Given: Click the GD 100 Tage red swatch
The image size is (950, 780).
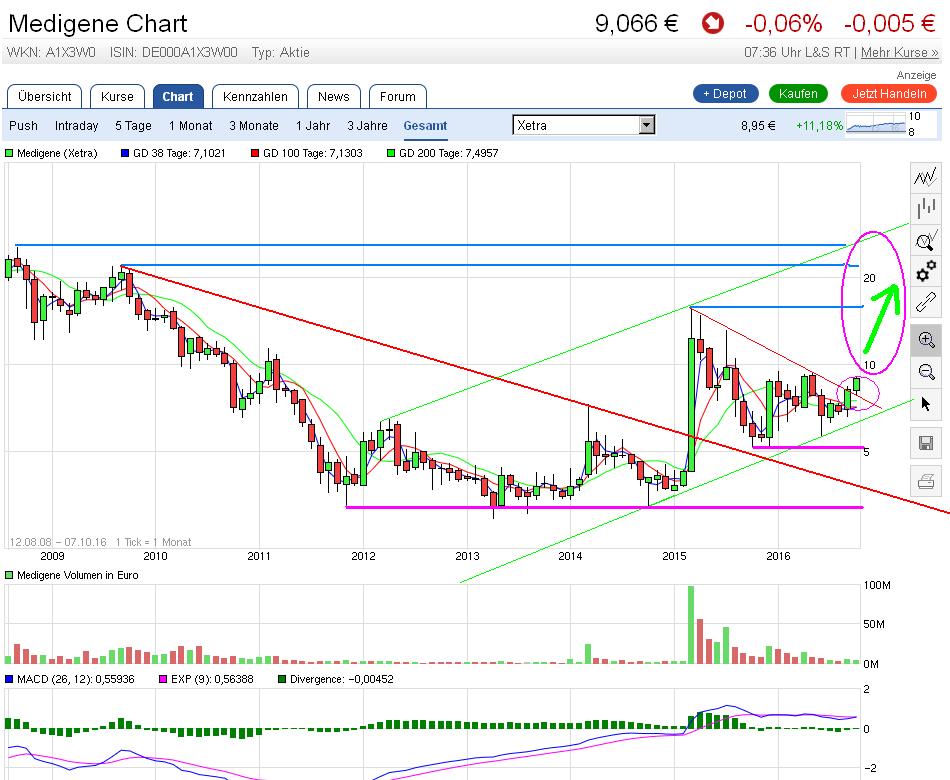Looking at the screenshot, I should [255, 153].
